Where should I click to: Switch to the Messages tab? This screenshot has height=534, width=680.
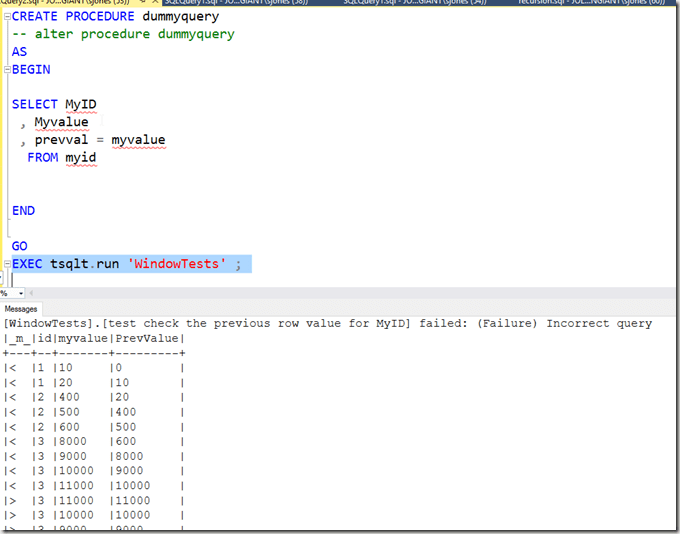tap(20, 309)
